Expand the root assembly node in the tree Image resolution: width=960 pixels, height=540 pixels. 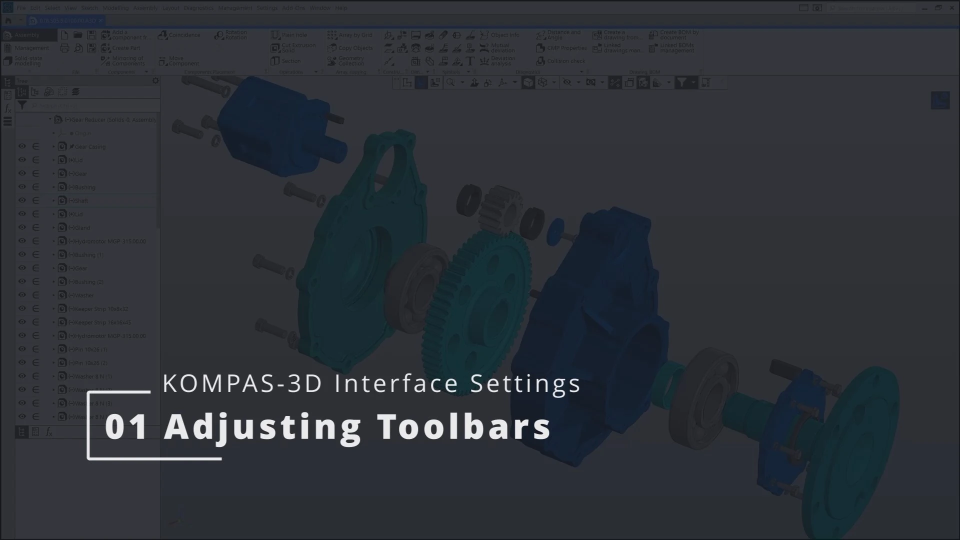[52, 118]
